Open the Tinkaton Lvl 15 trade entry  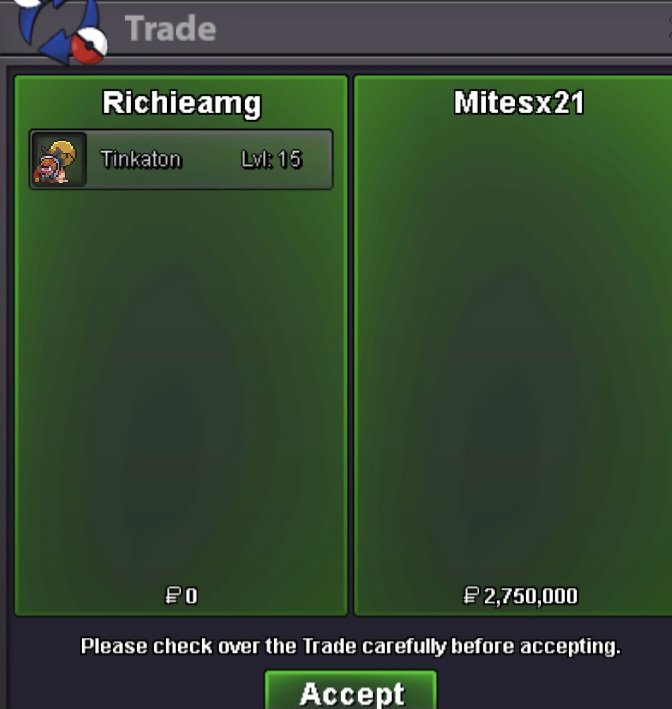[x=181, y=159]
